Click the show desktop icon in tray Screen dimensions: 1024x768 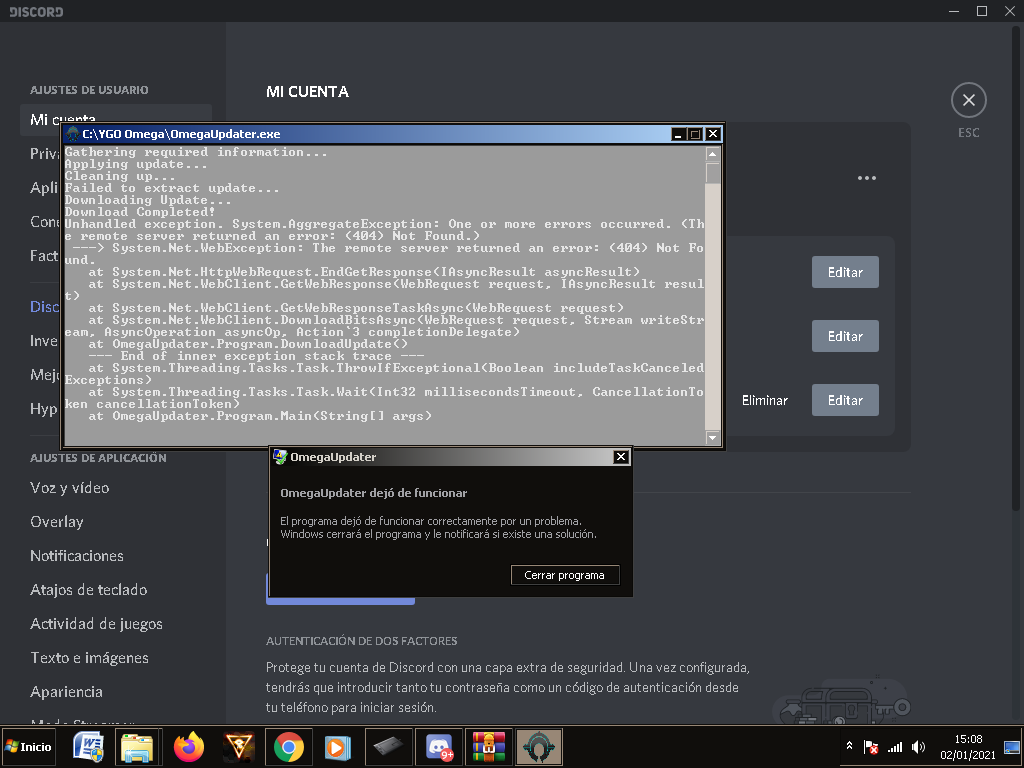[1012, 746]
